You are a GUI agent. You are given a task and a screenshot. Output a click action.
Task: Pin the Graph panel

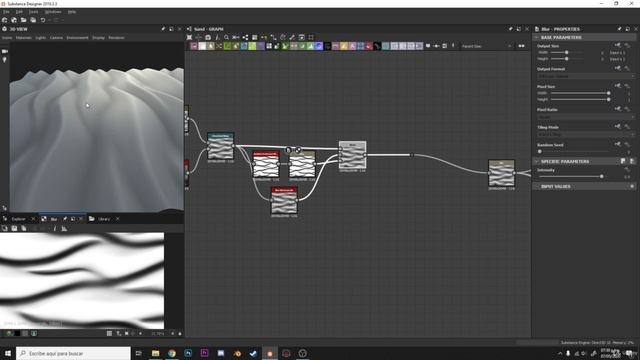tap(510, 29)
